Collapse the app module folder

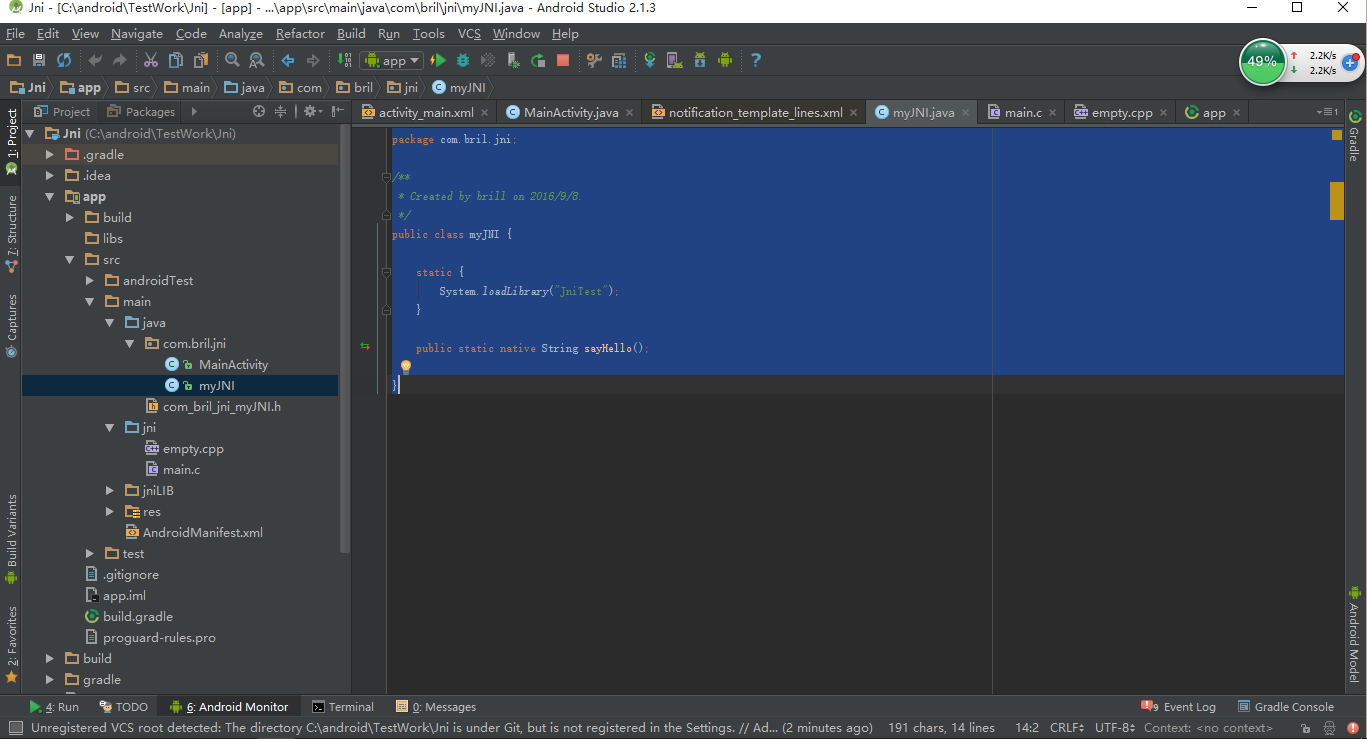(x=49, y=197)
